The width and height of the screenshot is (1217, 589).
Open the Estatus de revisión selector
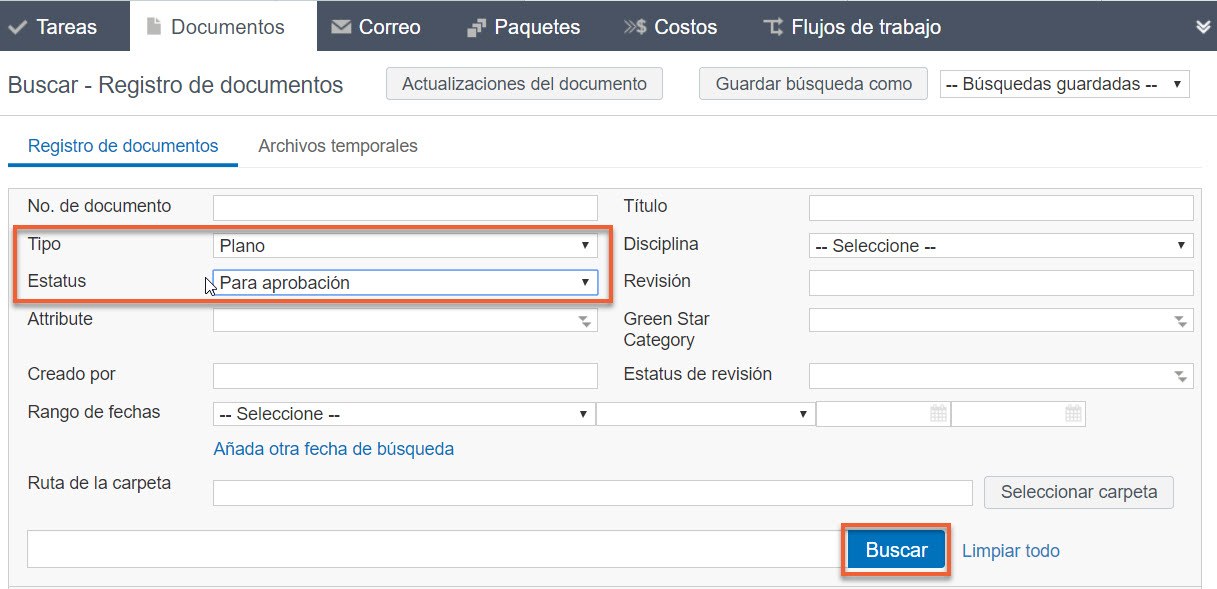[1001, 376]
